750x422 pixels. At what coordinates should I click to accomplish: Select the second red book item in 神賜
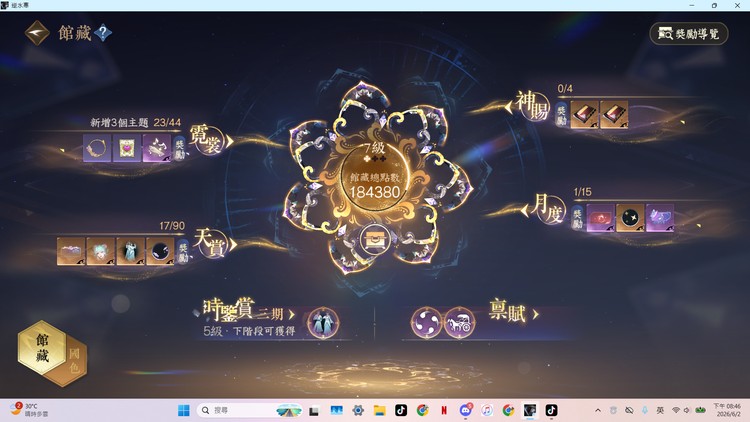coord(614,115)
